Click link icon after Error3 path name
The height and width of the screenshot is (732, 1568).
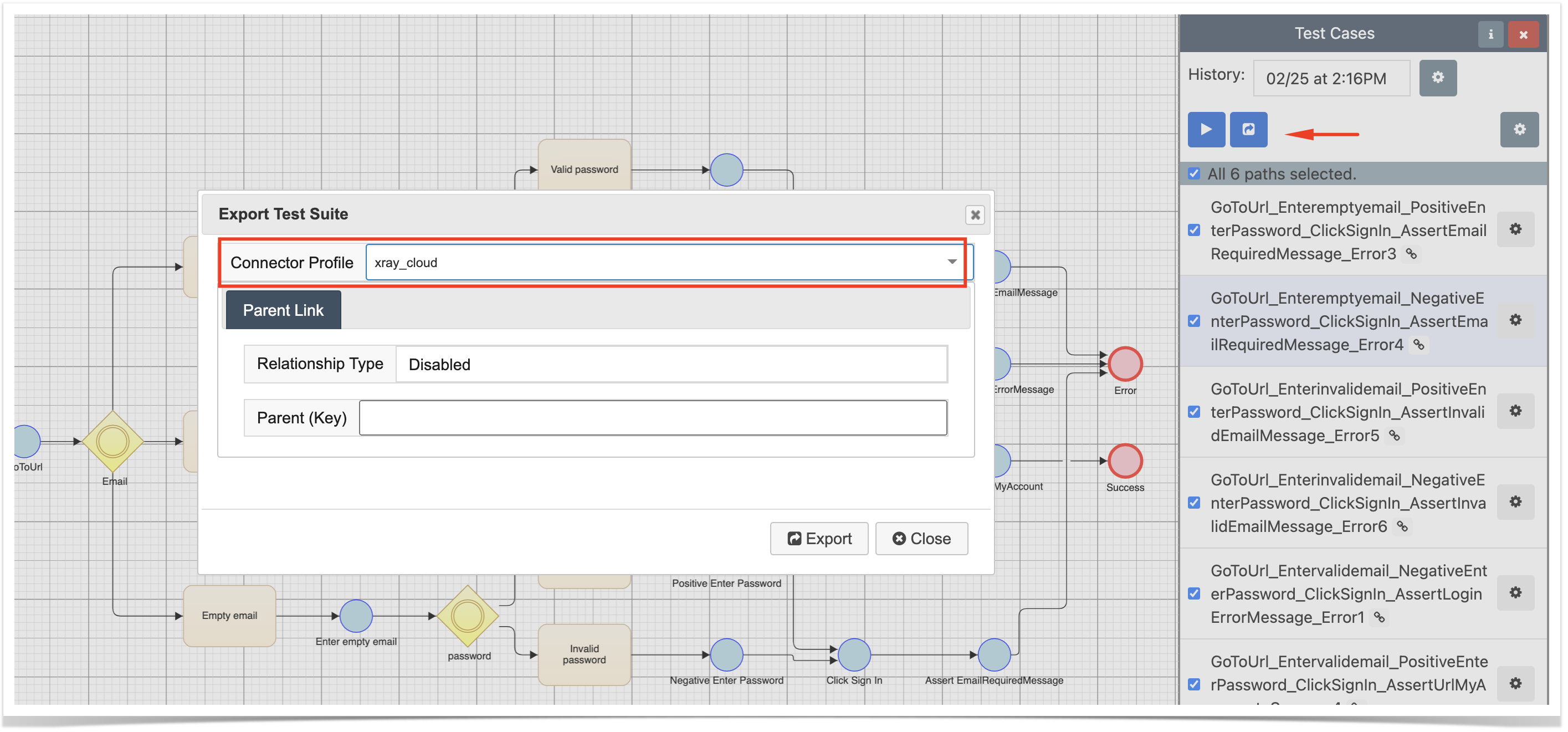[1411, 254]
